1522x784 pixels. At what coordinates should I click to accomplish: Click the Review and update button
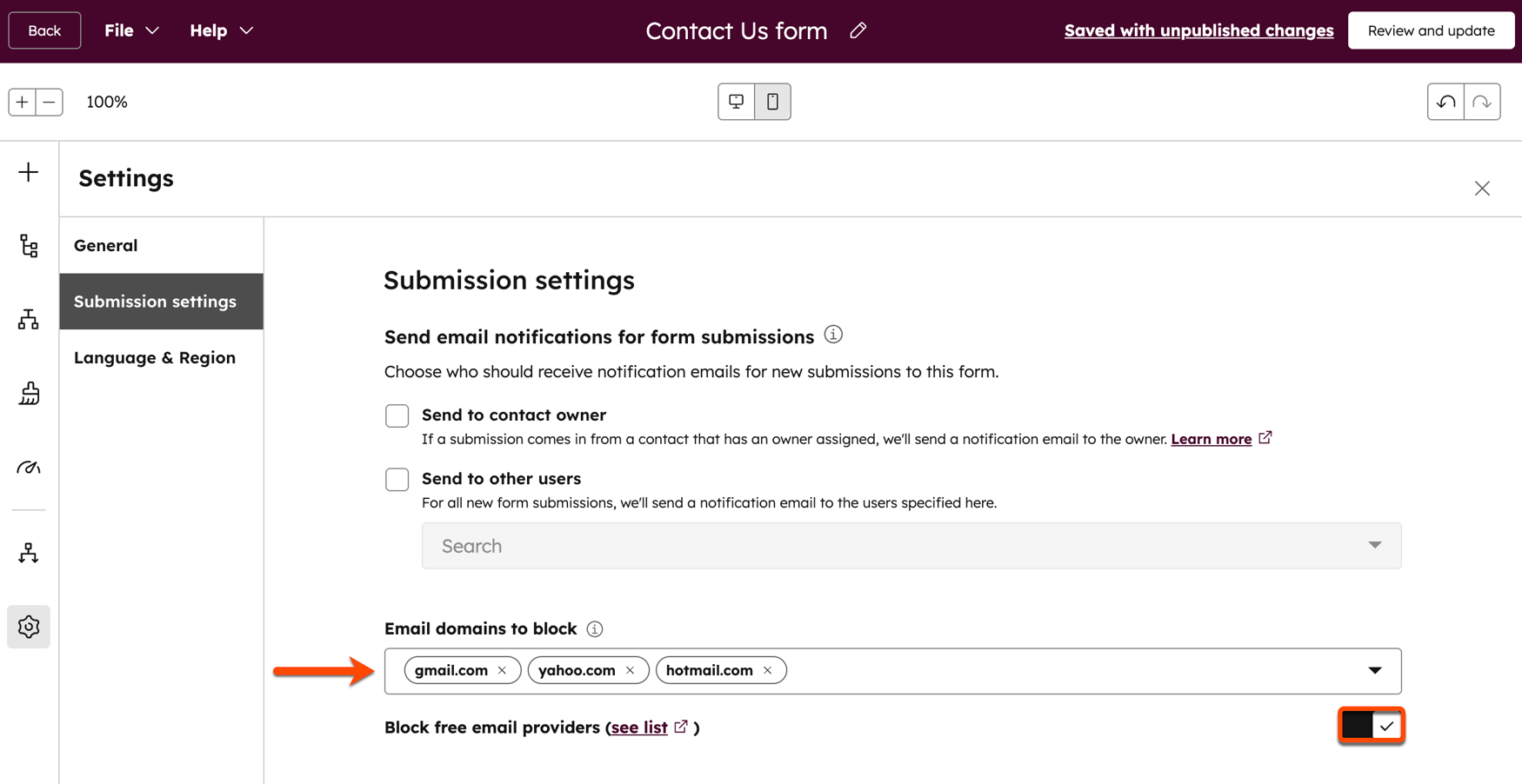pyautogui.click(x=1431, y=30)
